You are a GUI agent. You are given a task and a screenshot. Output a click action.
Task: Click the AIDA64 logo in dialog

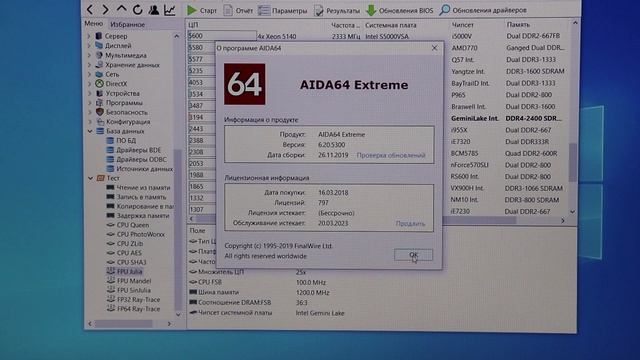244,84
